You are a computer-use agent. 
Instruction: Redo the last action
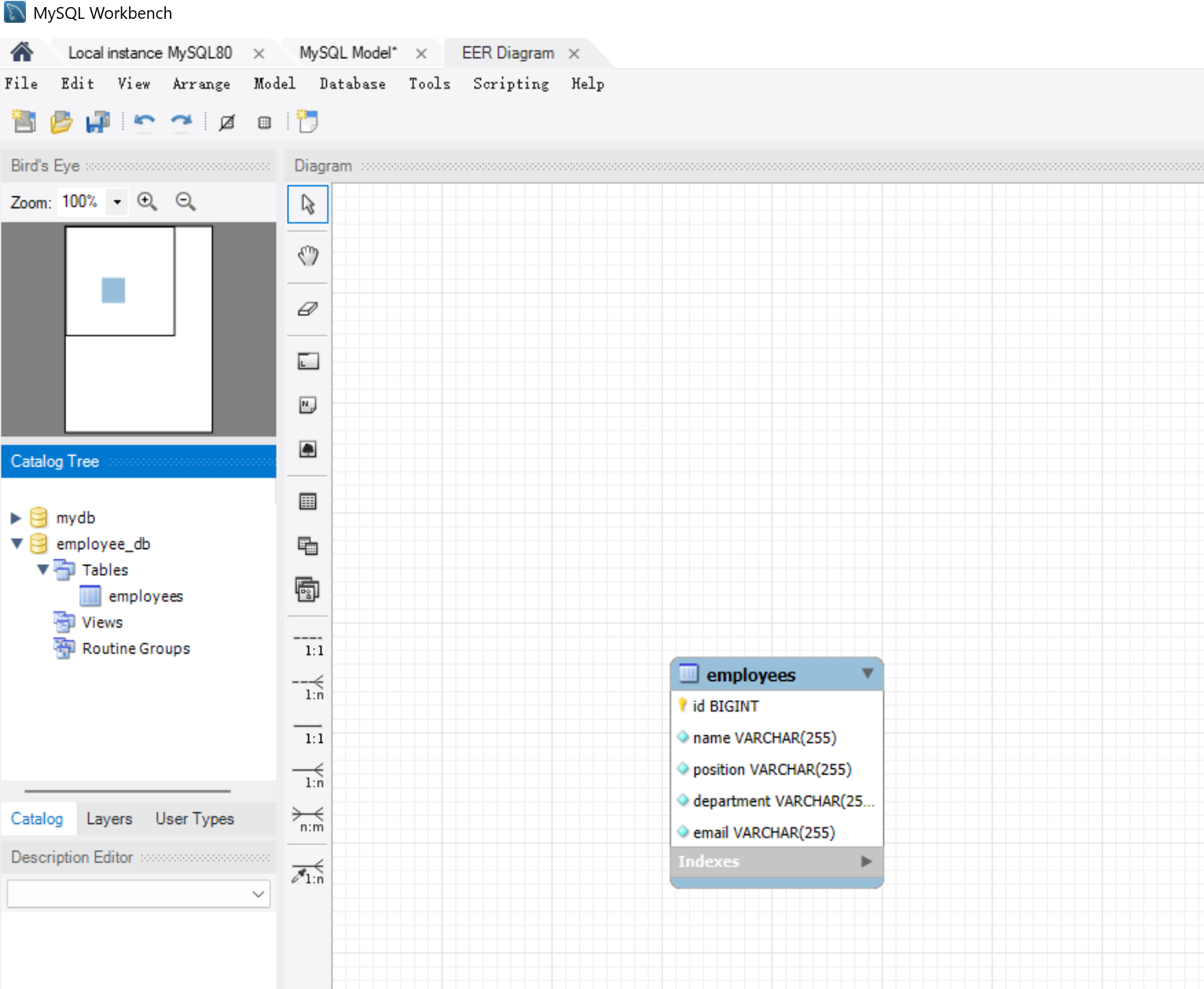(182, 122)
